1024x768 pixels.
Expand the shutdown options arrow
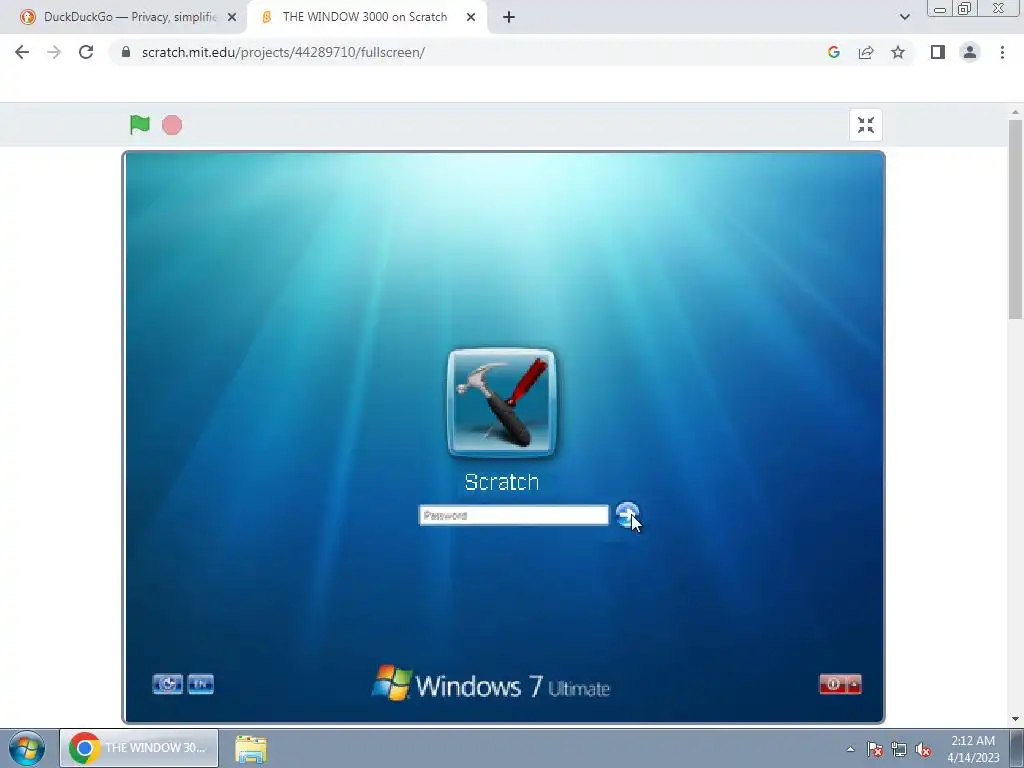(x=854, y=684)
